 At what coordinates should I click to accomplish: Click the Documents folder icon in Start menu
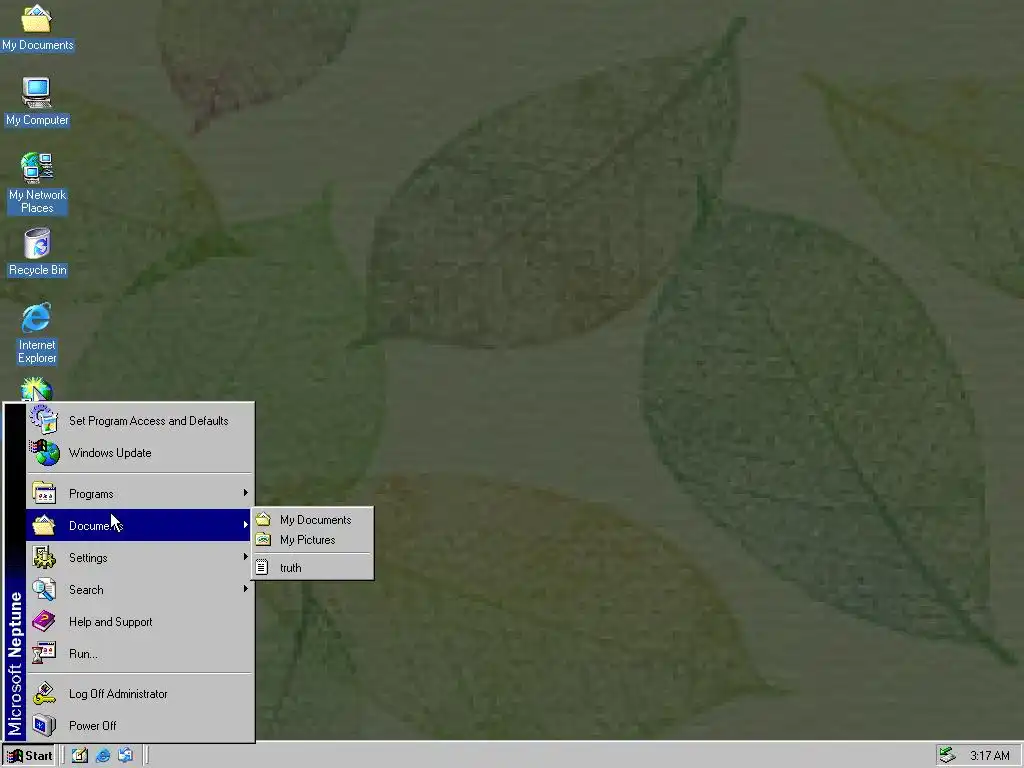(x=44, y=525)
